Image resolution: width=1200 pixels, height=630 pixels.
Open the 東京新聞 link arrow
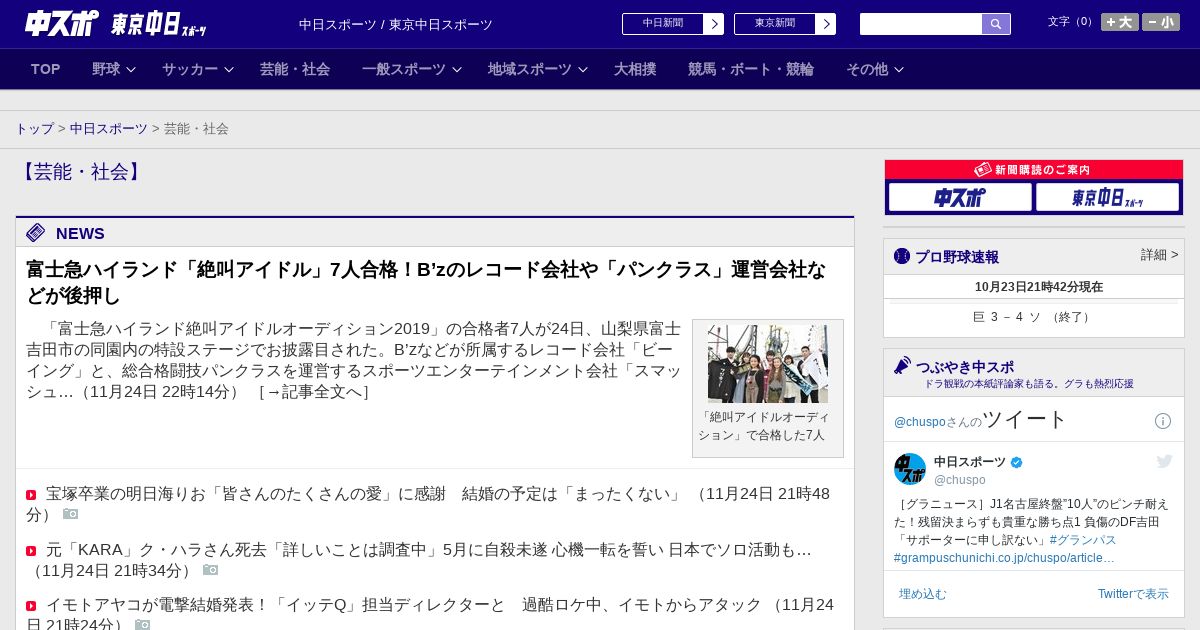[x=826, y=24]
